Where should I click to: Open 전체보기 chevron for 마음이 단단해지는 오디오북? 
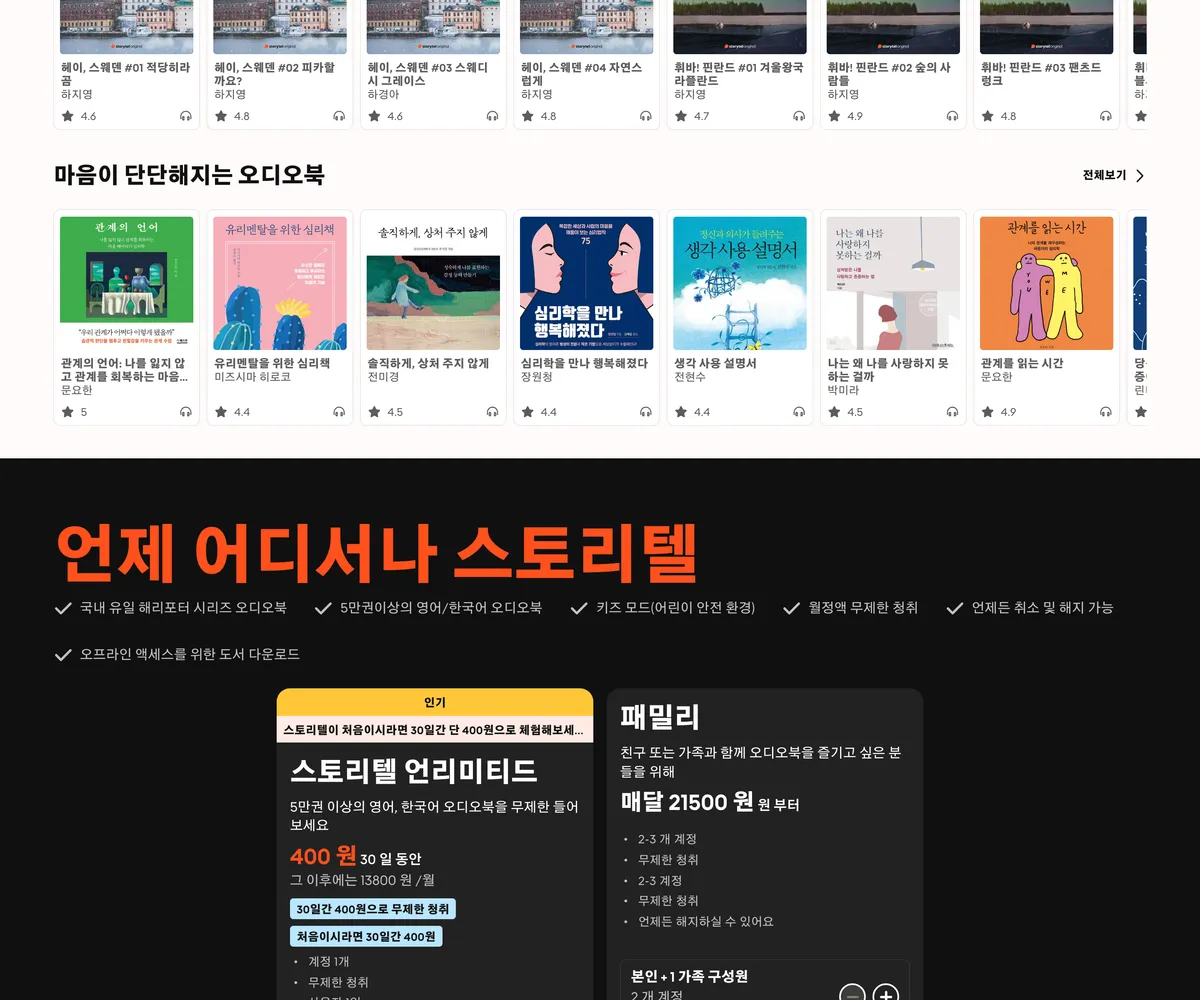pos(1140,176)
